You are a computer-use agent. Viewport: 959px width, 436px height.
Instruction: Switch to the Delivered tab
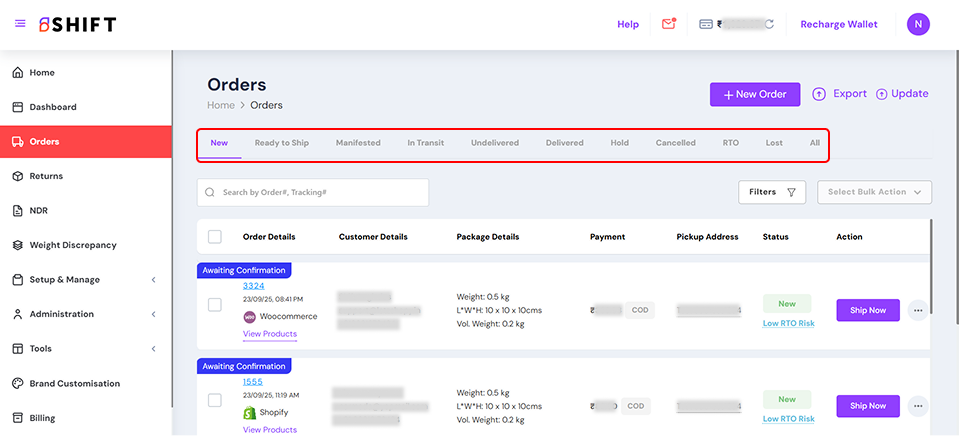(x=564, y=143)
